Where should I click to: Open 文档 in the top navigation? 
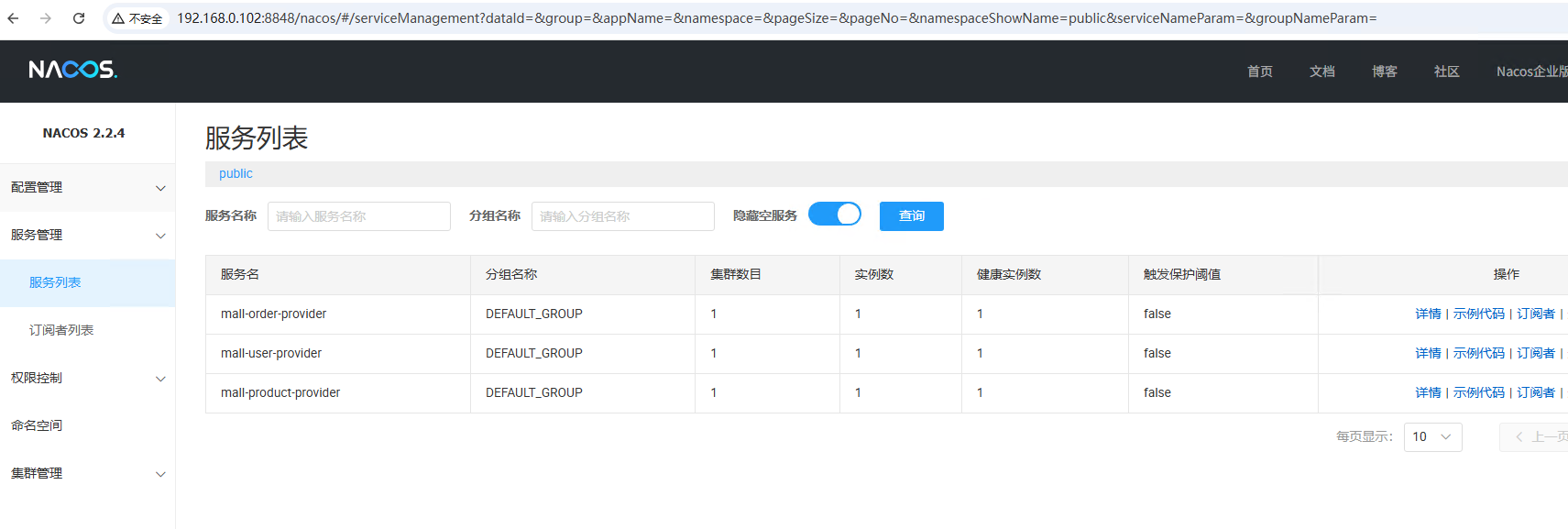point(1321,72)
